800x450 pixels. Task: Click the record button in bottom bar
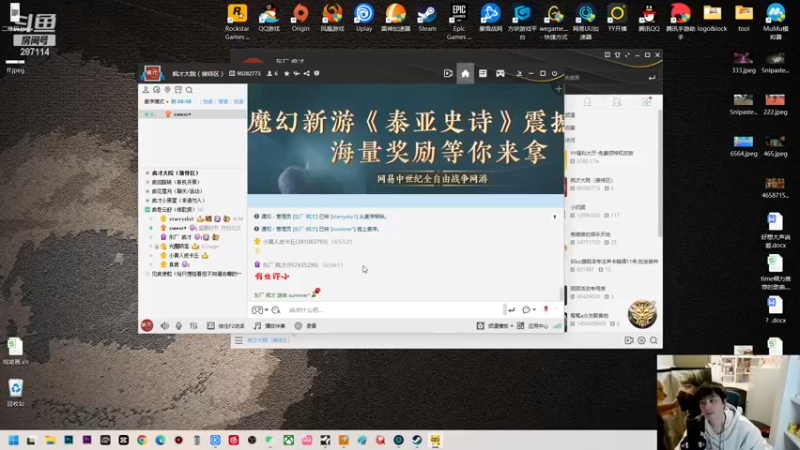click(x=306, y=326)
